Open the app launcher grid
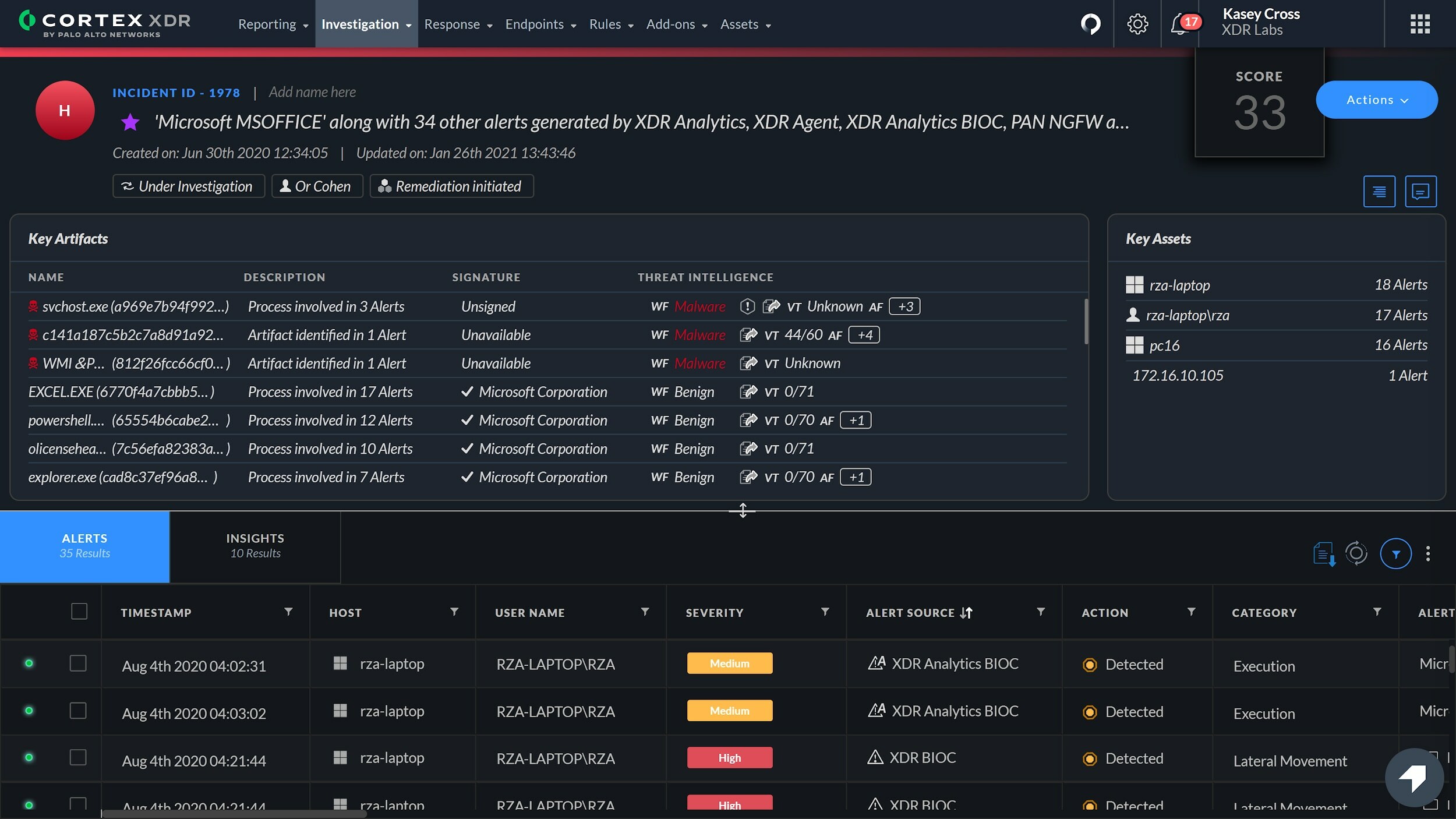Screen dimensions: 1456x819 1419,24
